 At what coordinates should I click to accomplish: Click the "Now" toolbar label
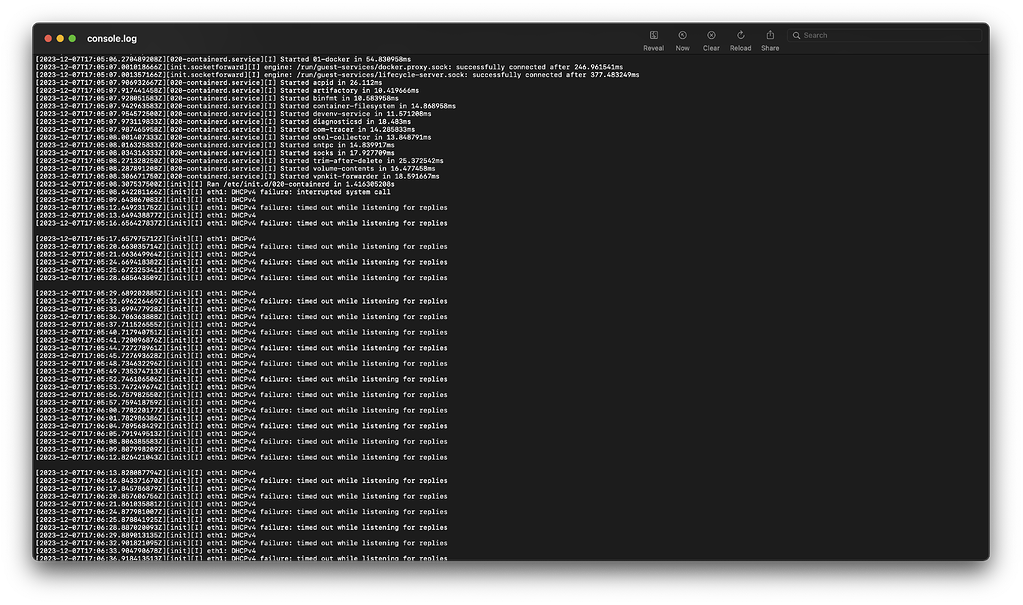[x=682, y=46]
